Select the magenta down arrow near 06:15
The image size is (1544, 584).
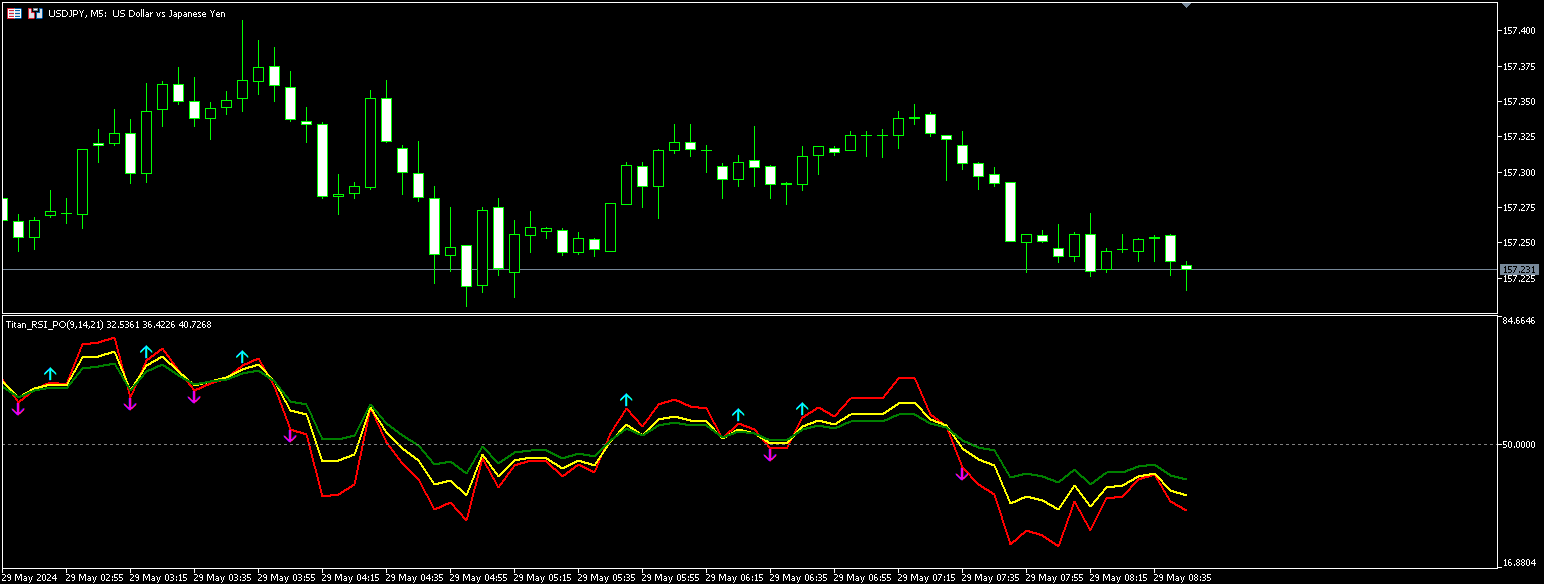tap(770, 455)
